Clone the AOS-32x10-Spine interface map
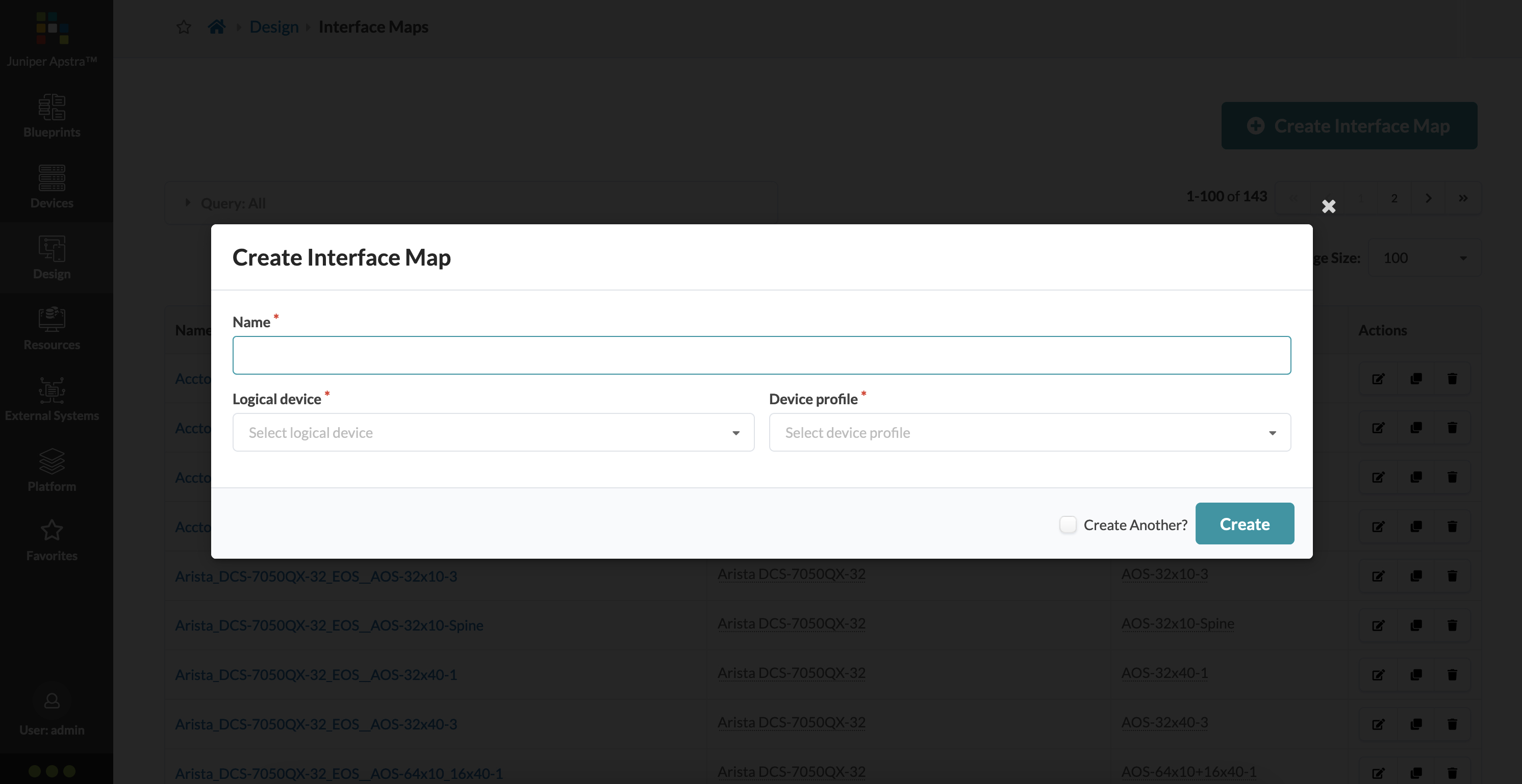Image resolution: width=1522 pixels, height=784 pixels. click(x=1415, y=625)
